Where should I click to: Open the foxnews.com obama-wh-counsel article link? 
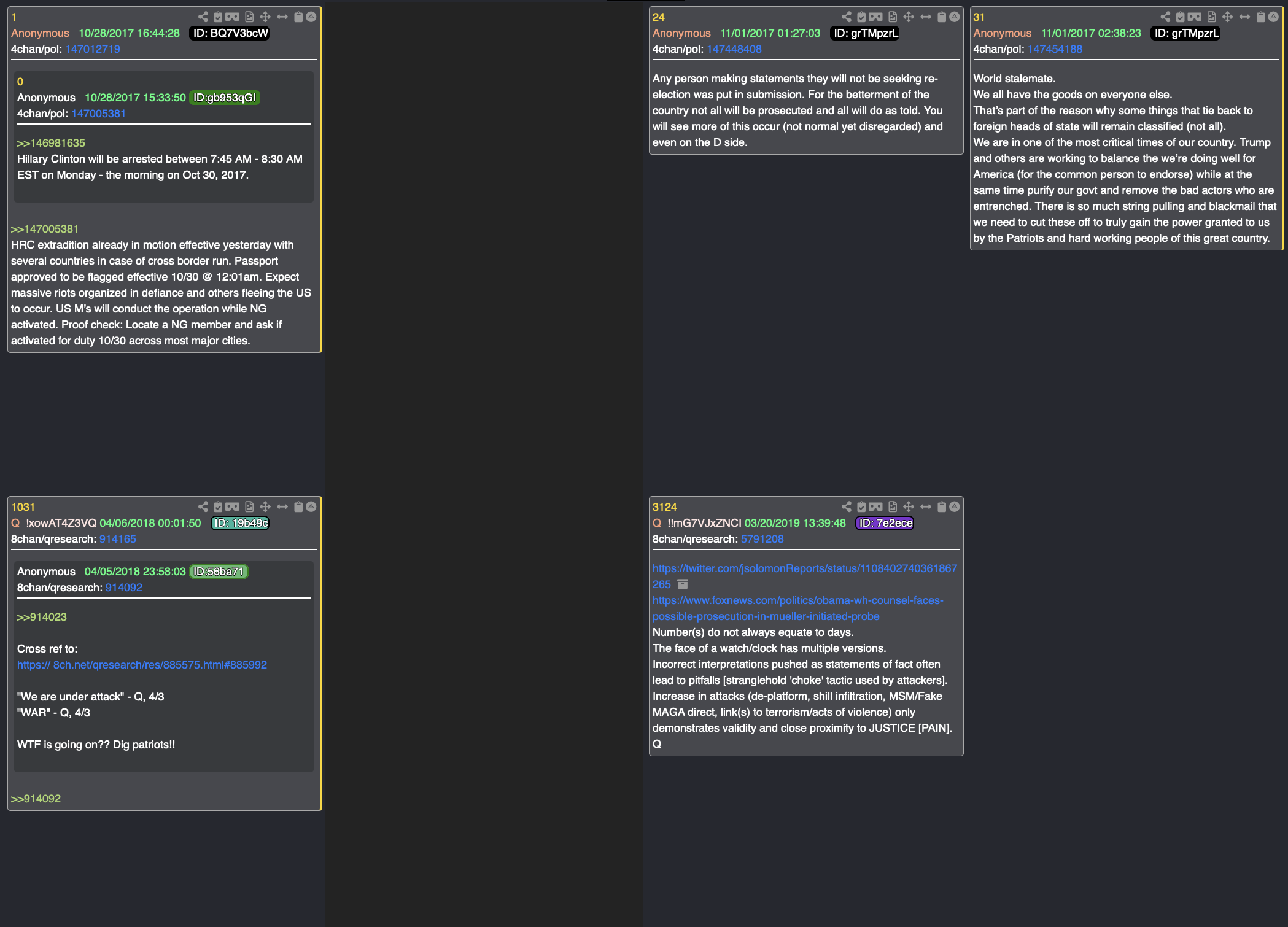pos(797,608)
